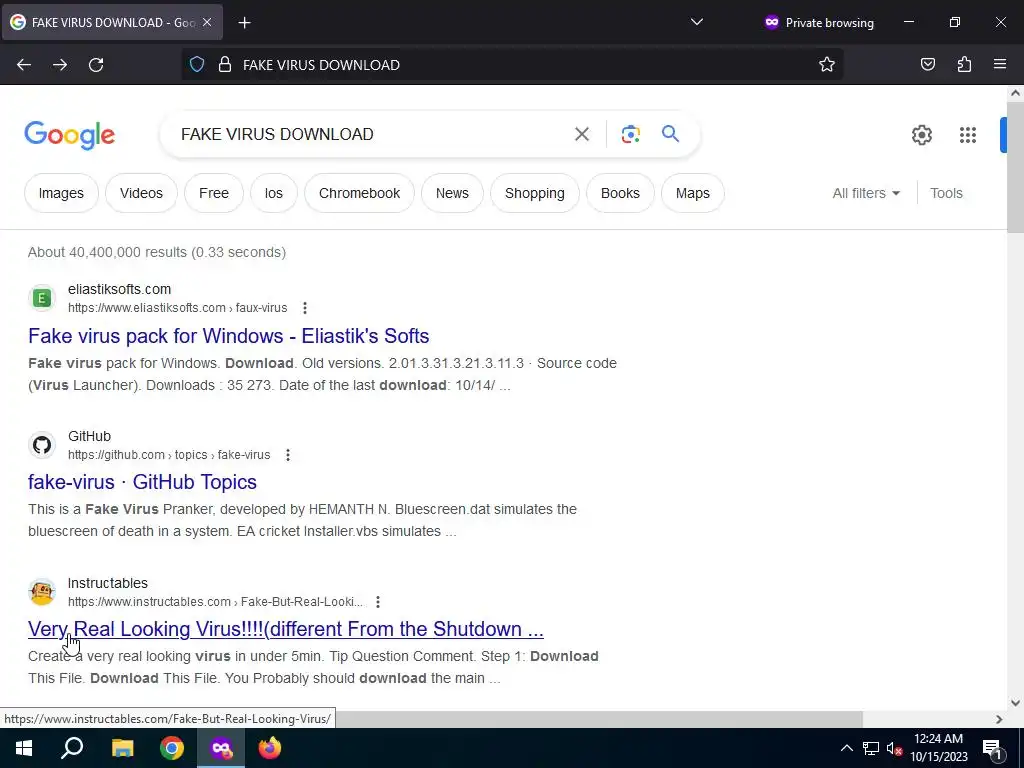Open the taskbar clock and date
The height and width of the screenshot is (768, 1024).
938,748
